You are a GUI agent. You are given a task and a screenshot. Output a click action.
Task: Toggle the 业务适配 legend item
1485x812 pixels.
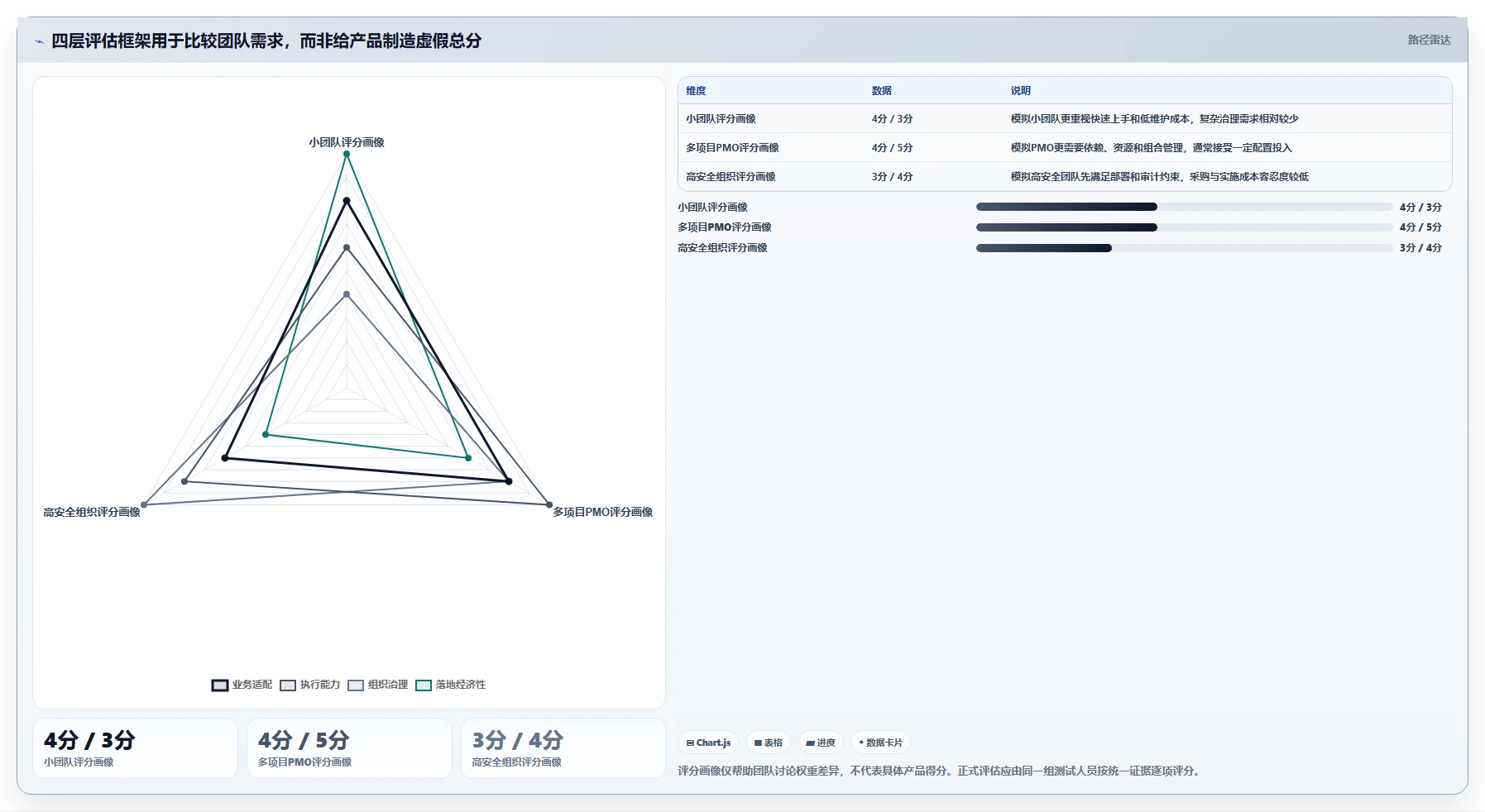tap(242, 685)
